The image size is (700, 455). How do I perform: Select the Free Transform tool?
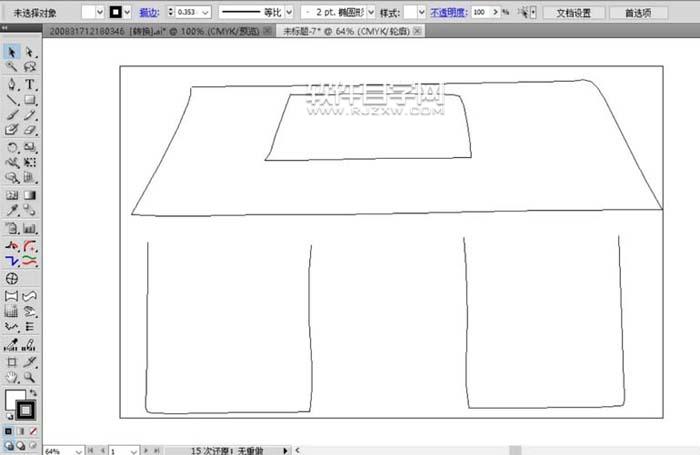tap(29, 162)
